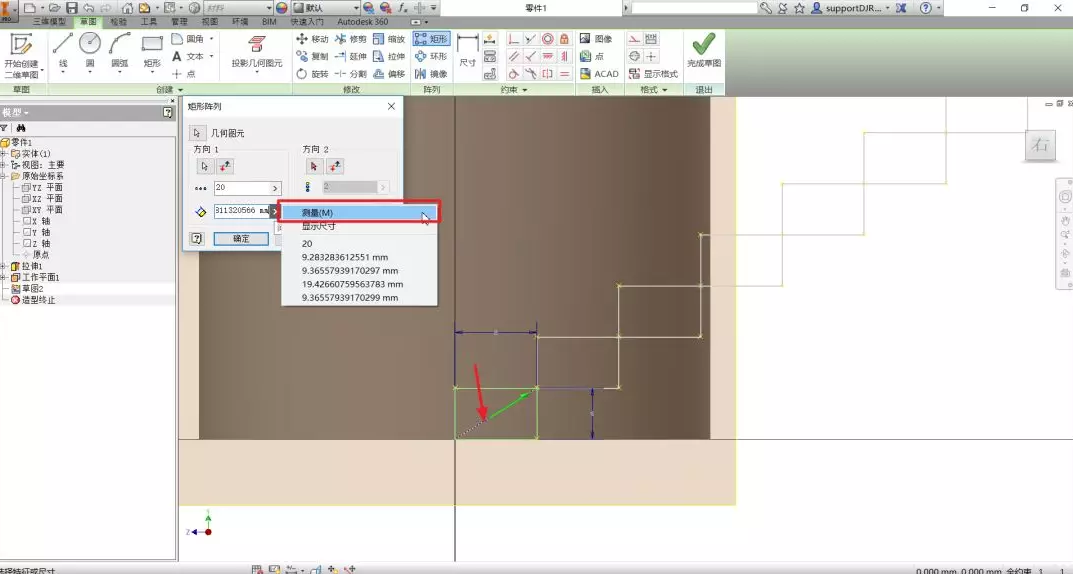The width and height of the screenshot is (1073, 574).
Task: Toggle the 几何图元 geometry selection arrow button
Action: [x=197, y=133]
